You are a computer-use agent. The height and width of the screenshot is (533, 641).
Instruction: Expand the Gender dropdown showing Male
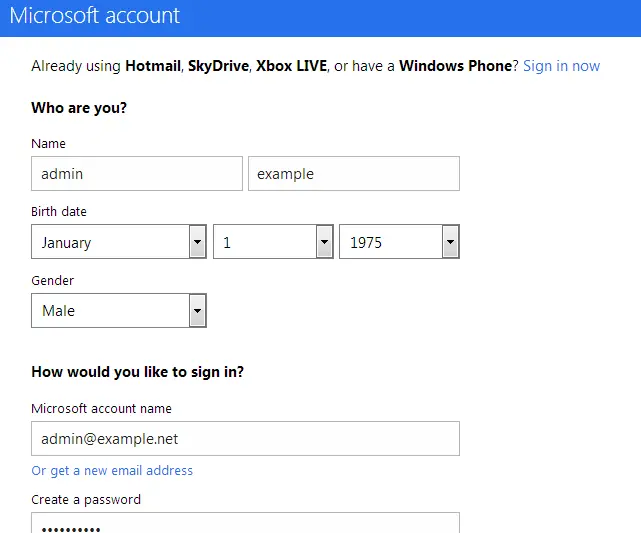(119, 311)
